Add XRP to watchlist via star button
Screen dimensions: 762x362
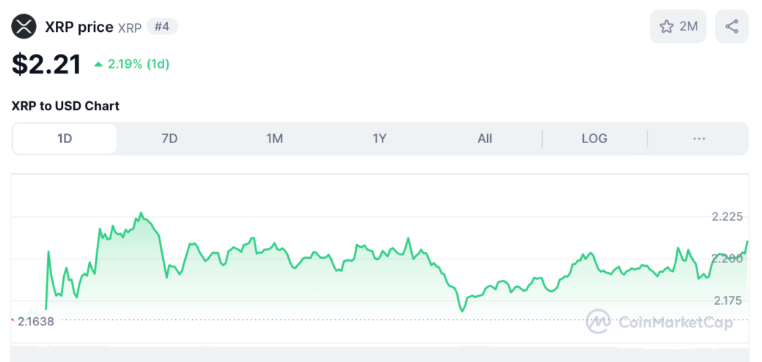(678, 26)
